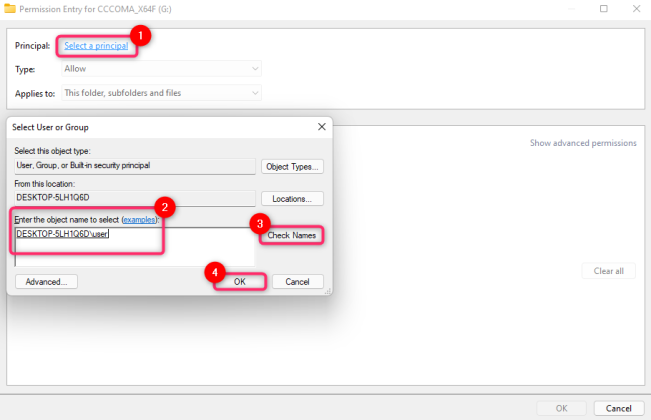
Task: Open the Type dropdown showing Allow
Action: [162, 69]
